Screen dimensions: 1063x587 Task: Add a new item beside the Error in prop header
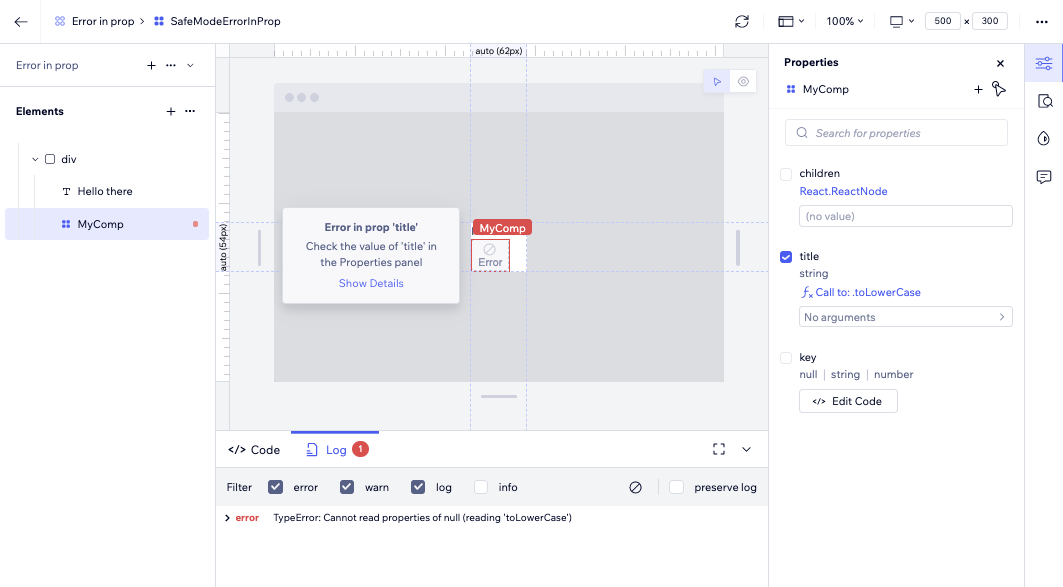pos(151,65)
